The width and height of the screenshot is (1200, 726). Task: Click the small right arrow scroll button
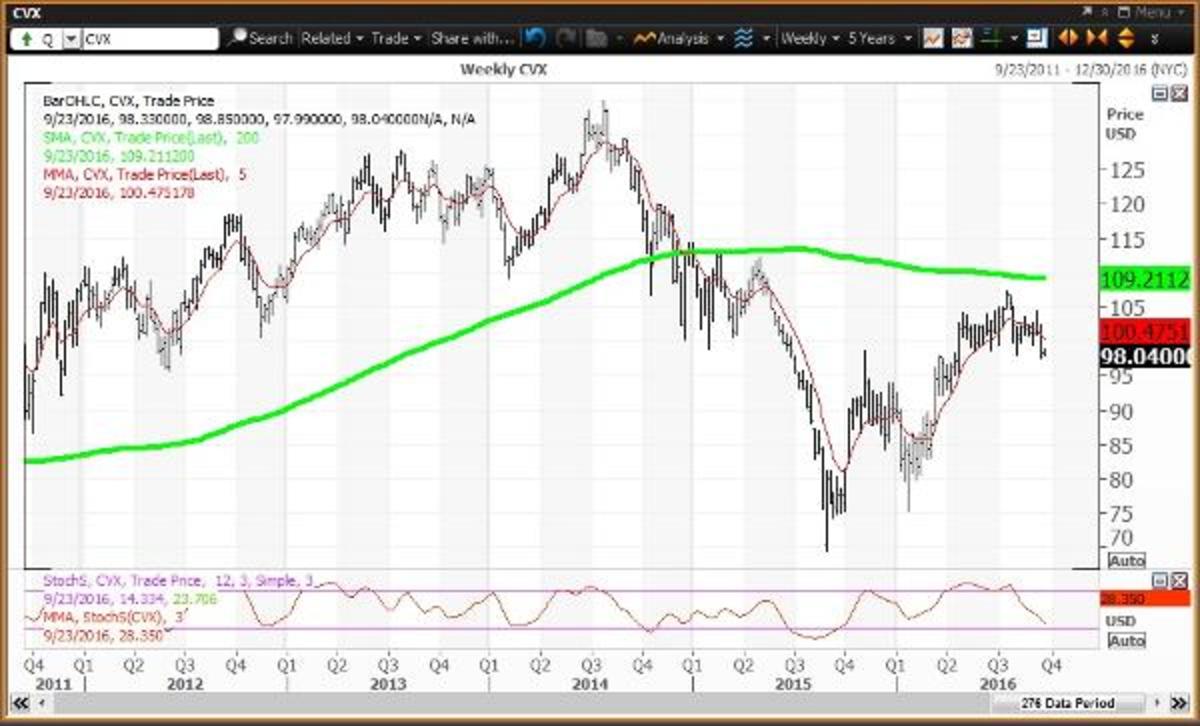click(1157, 703)
